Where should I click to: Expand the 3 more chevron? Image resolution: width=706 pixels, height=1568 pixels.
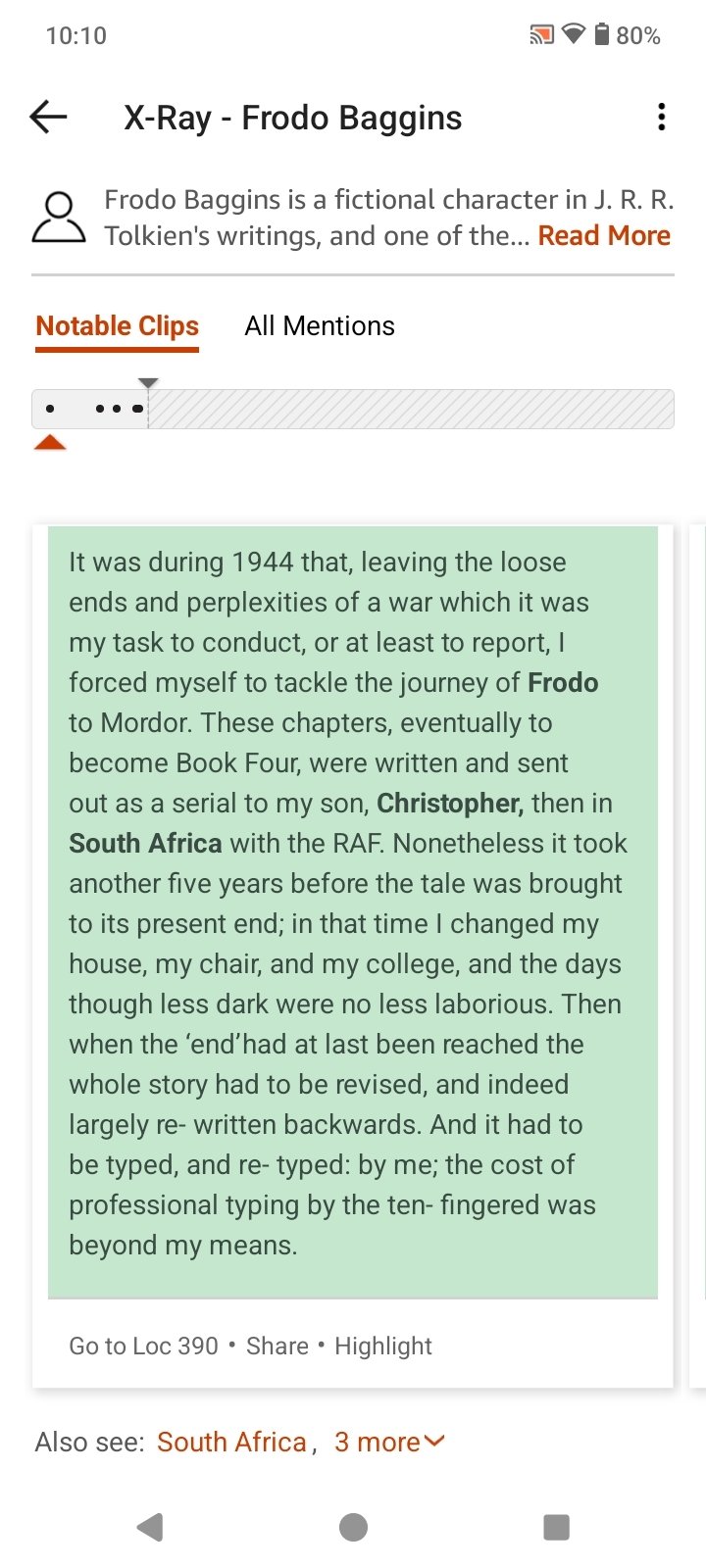tap(389, 1442)
